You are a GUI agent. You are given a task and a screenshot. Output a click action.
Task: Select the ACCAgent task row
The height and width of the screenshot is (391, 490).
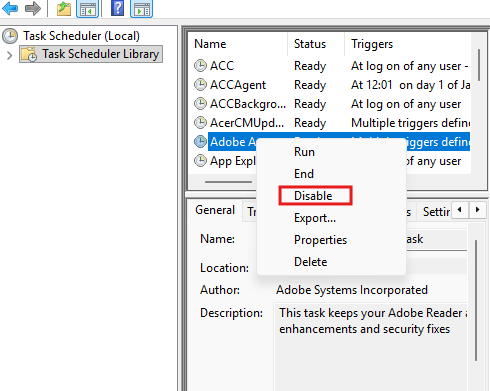[332, 85]
